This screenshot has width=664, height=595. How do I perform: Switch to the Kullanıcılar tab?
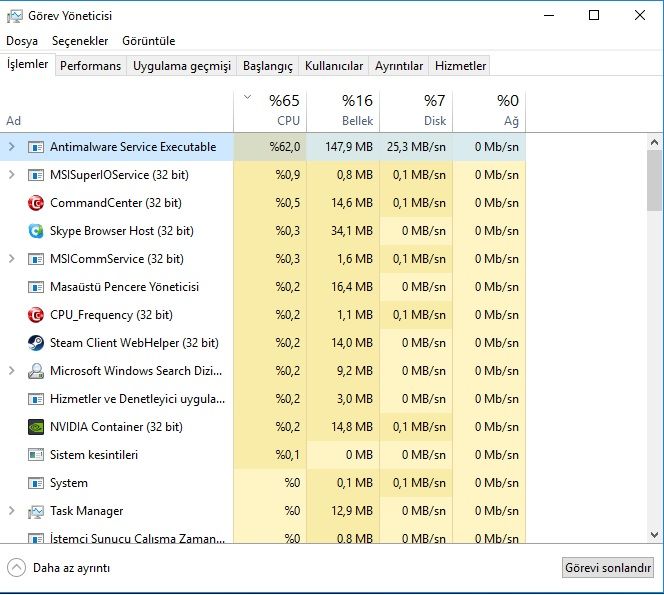click(x=334, y=66)
